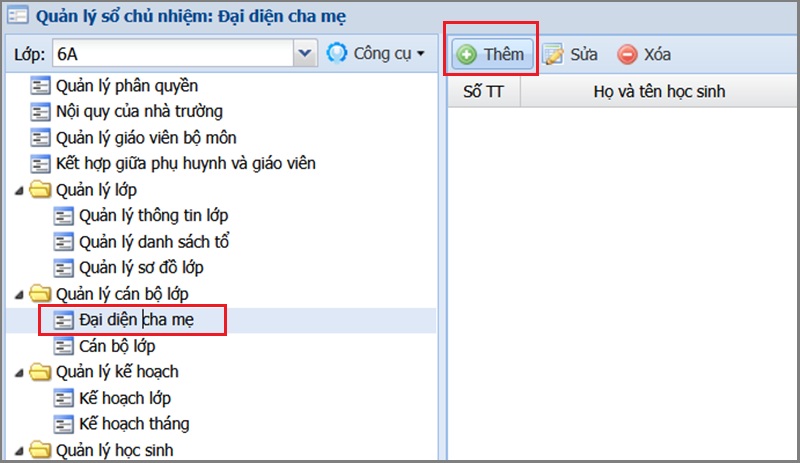This screenshot has height=463, width=800.
Task: Select Kế hoạch lớp item
Action: click(x=124, y=398)
